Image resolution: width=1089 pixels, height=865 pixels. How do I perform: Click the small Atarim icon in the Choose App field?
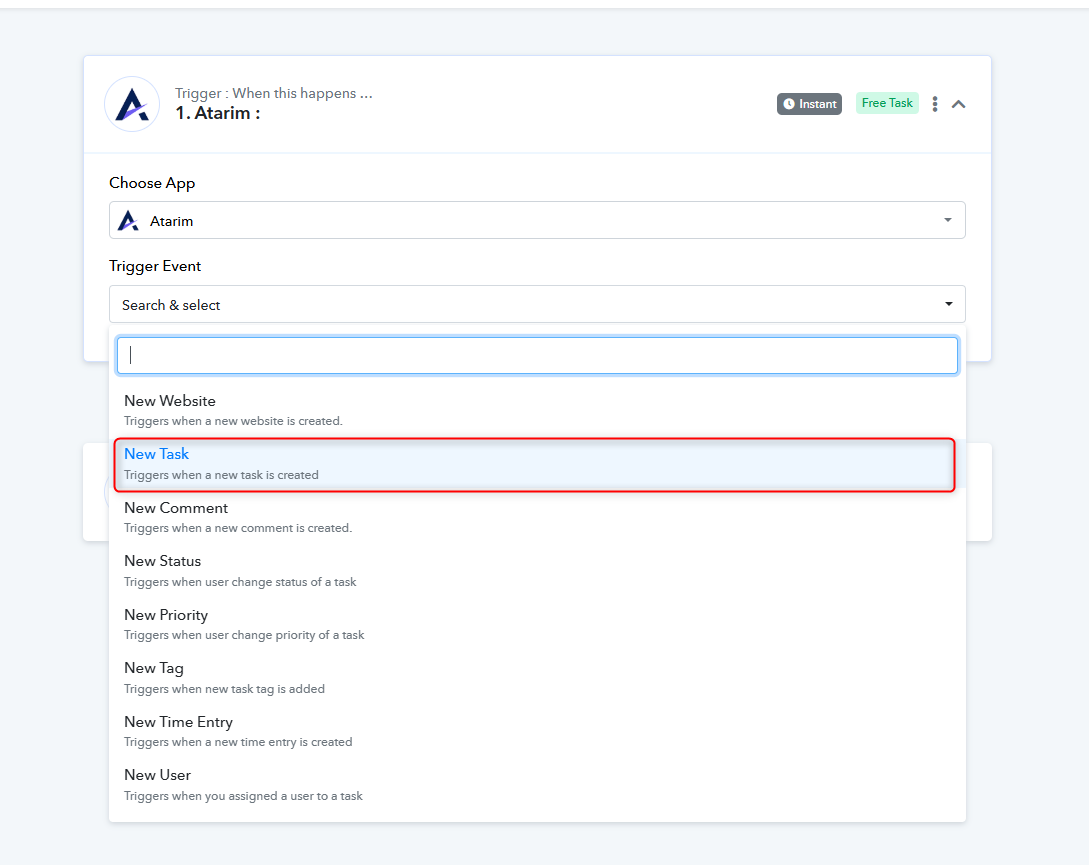coord(128,221)
